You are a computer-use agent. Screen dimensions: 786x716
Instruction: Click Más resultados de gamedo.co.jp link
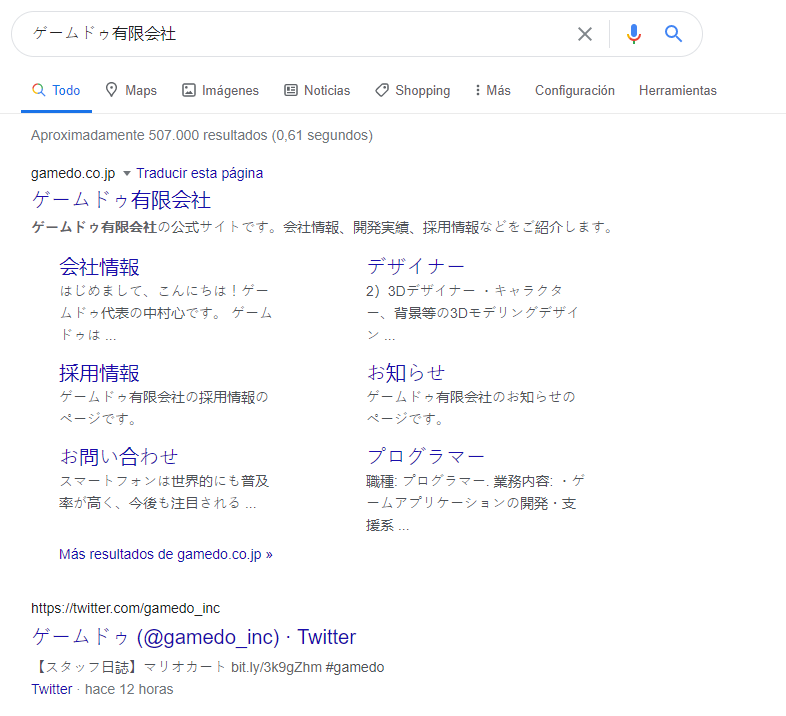166,554
